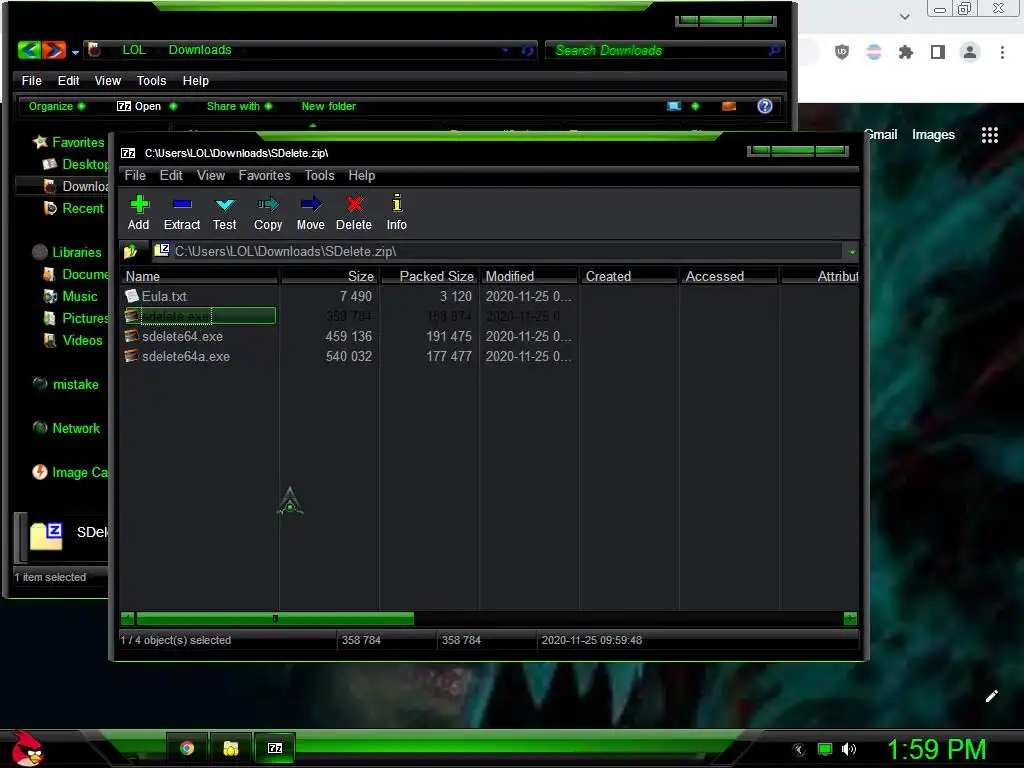Open 7-Zip Favorites menu
Viewport: 1024px width, 768px height.
(264, 176)
